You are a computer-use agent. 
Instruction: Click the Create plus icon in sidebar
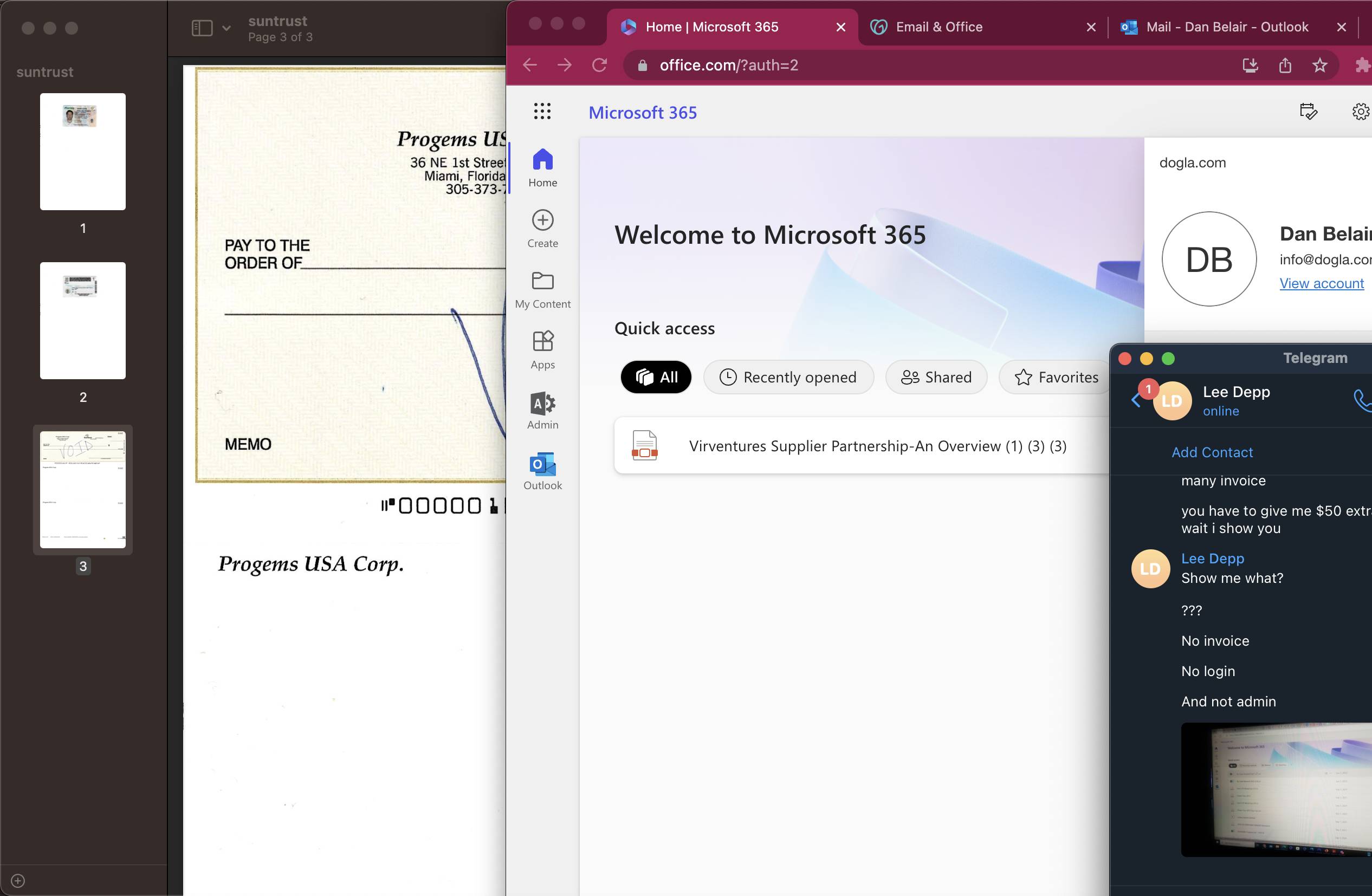click(x=542, y=220)
